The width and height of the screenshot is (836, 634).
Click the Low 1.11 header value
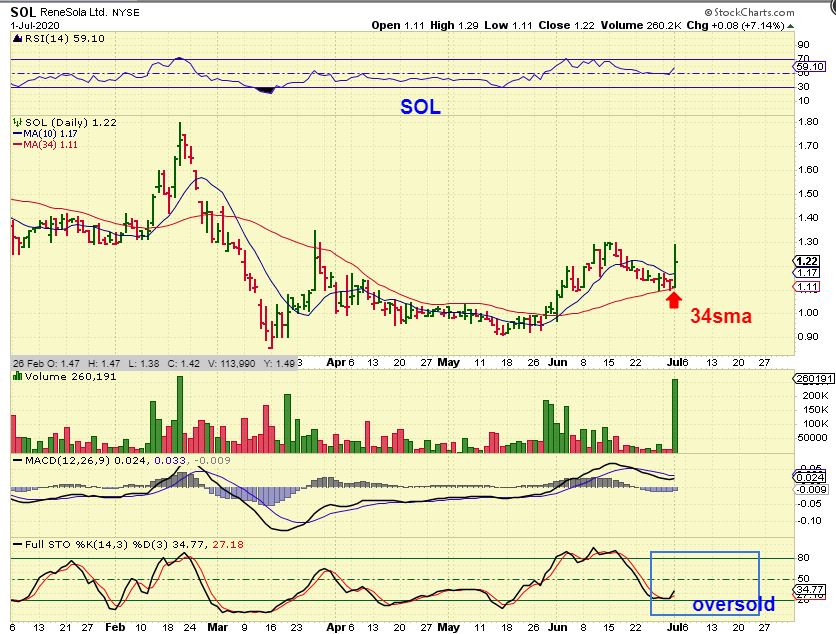(x=508, y=25)
